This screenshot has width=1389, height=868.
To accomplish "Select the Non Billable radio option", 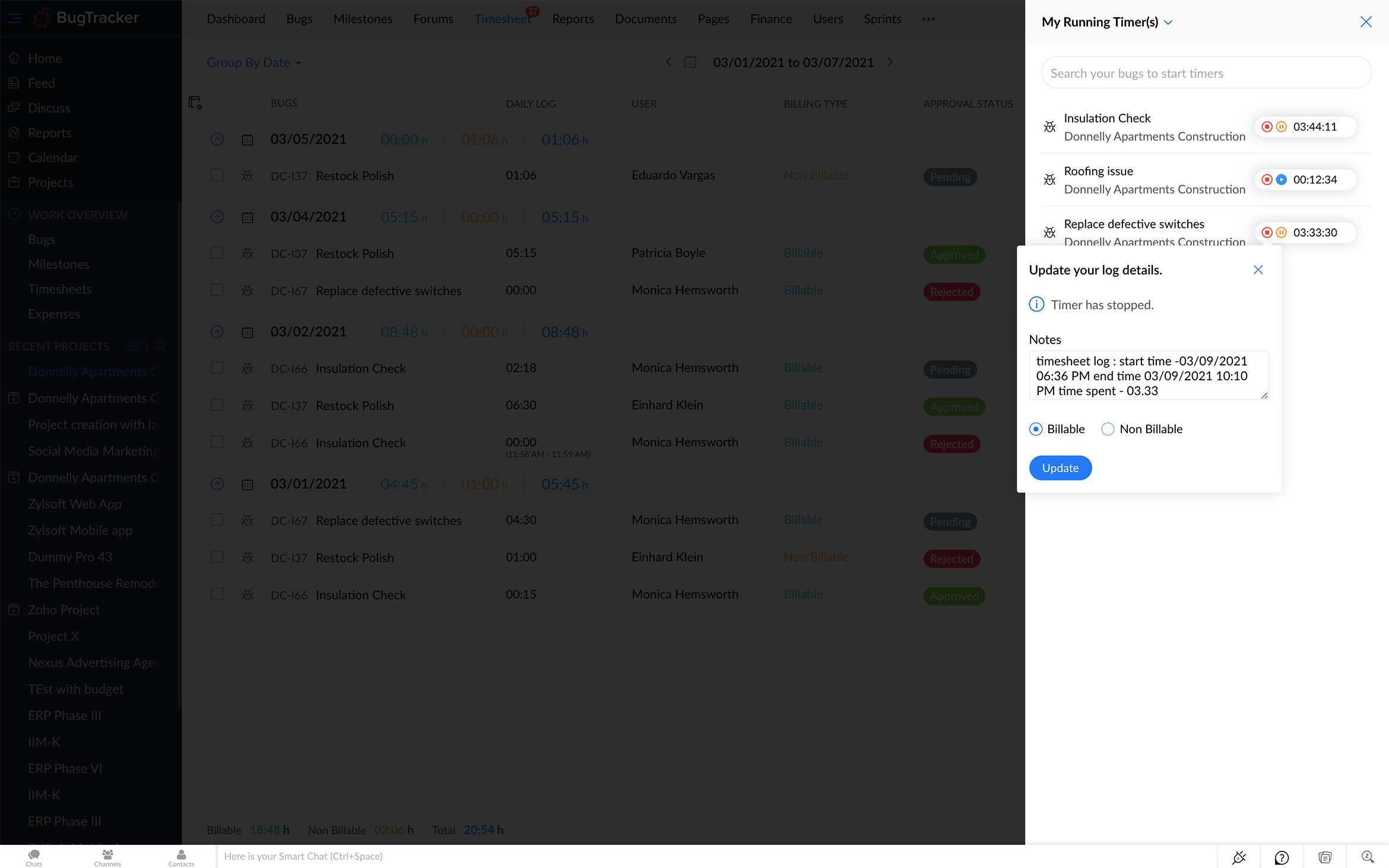I will tap(1108, 429).
